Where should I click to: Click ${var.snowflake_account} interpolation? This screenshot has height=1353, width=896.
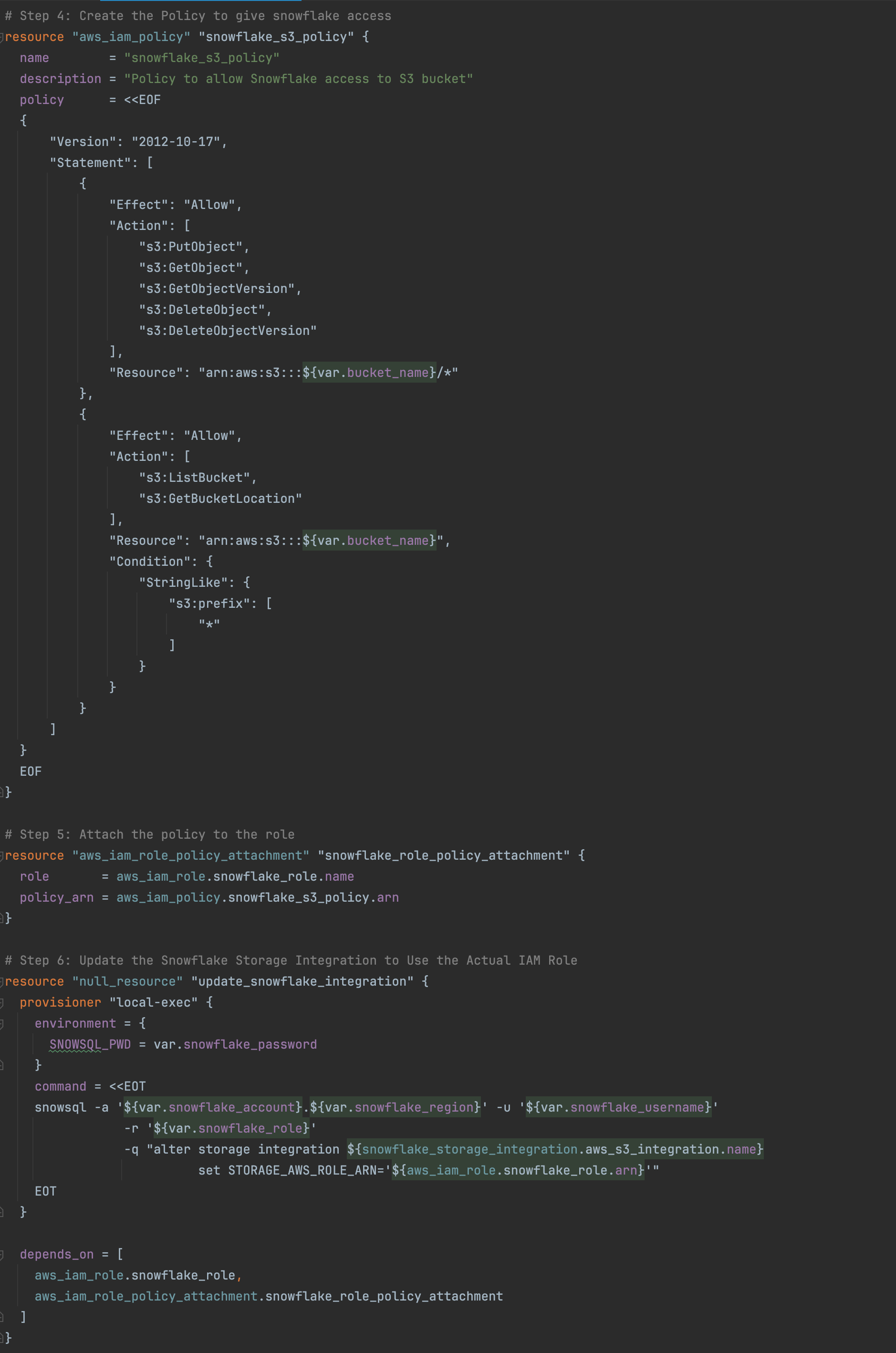[213, 1108]
